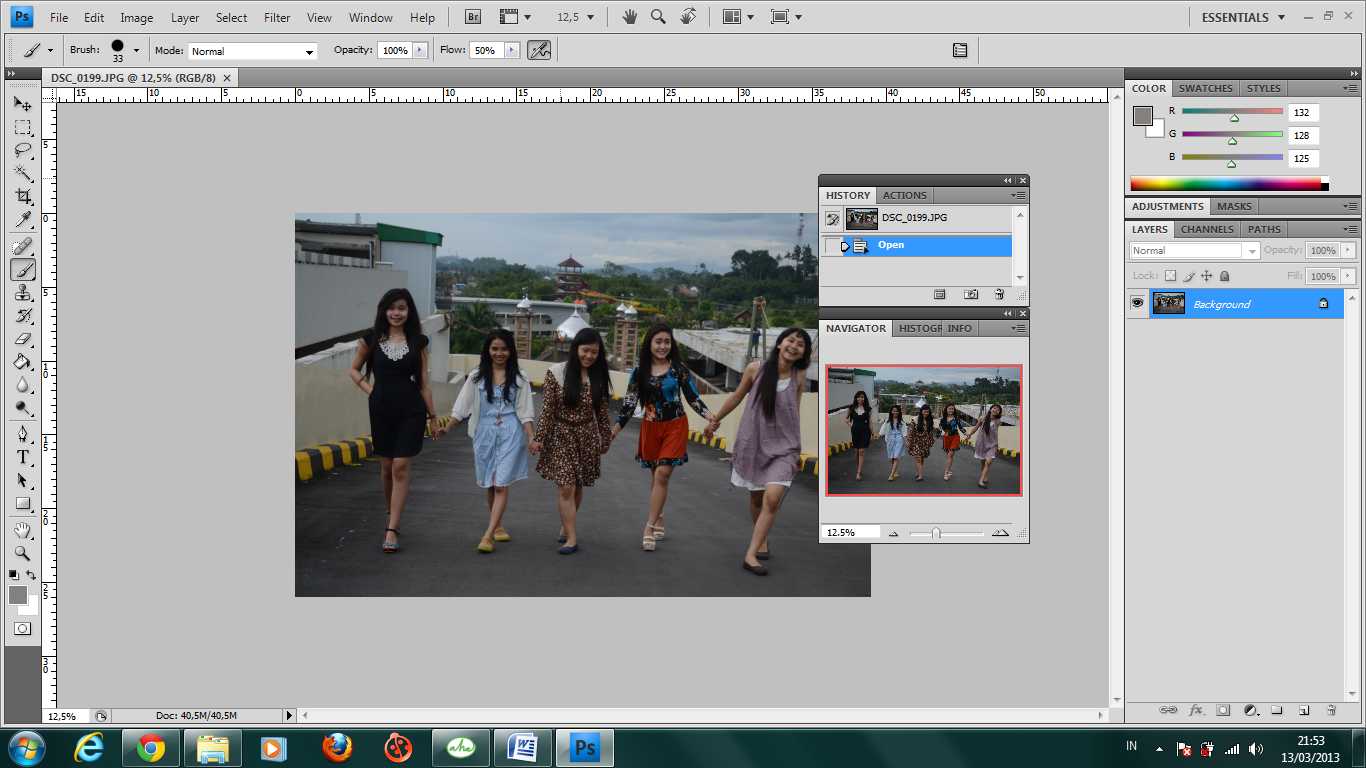Image resolution: width=1366 pixels, height=768 pixels.
Task: Select the Rectangle shape tool
Action: tap(22, 503)
